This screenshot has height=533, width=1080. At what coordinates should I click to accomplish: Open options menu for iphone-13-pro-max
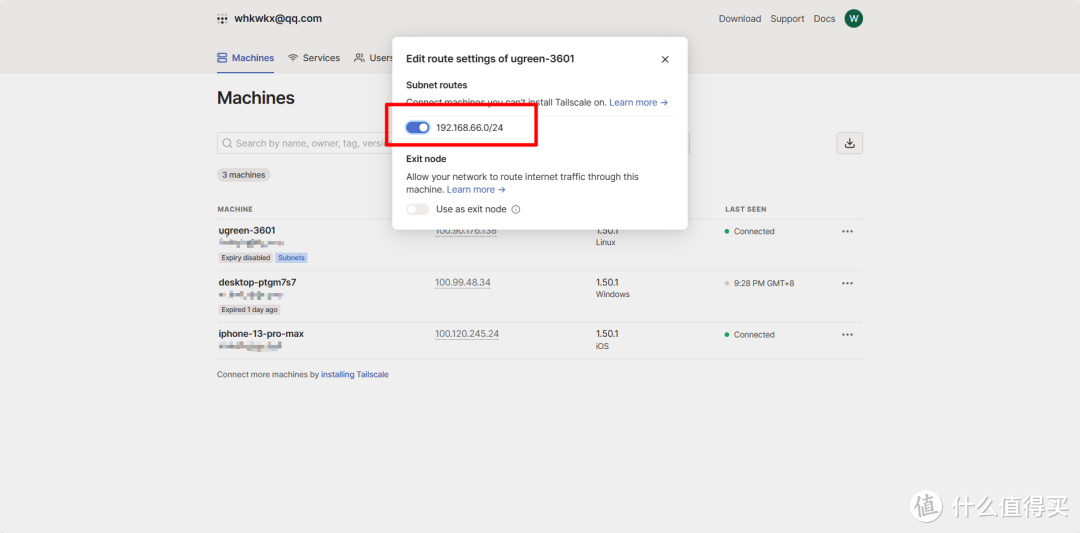pos(847,335)
